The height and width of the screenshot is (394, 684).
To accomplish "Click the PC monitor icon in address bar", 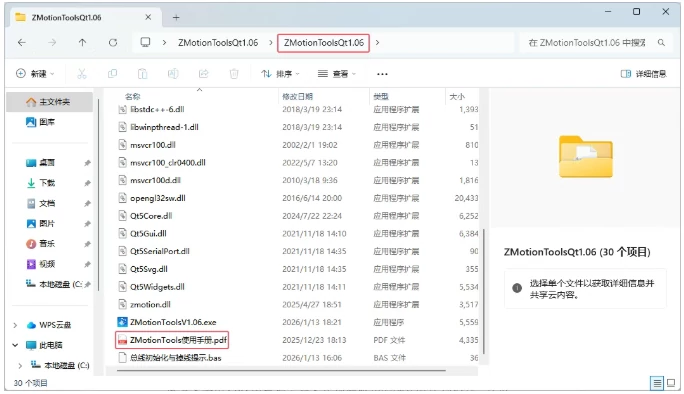I will coord(145,42).
